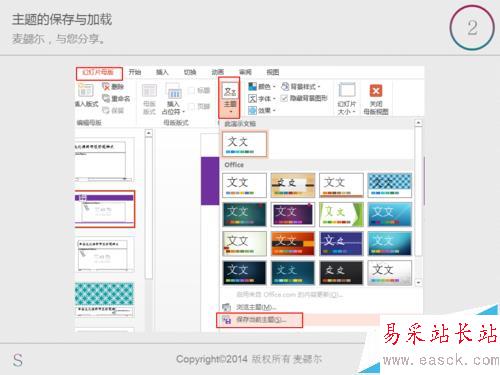Choose white-gray theme in bottom row
This screenshot has height=375, width=500.
(390, 273)
